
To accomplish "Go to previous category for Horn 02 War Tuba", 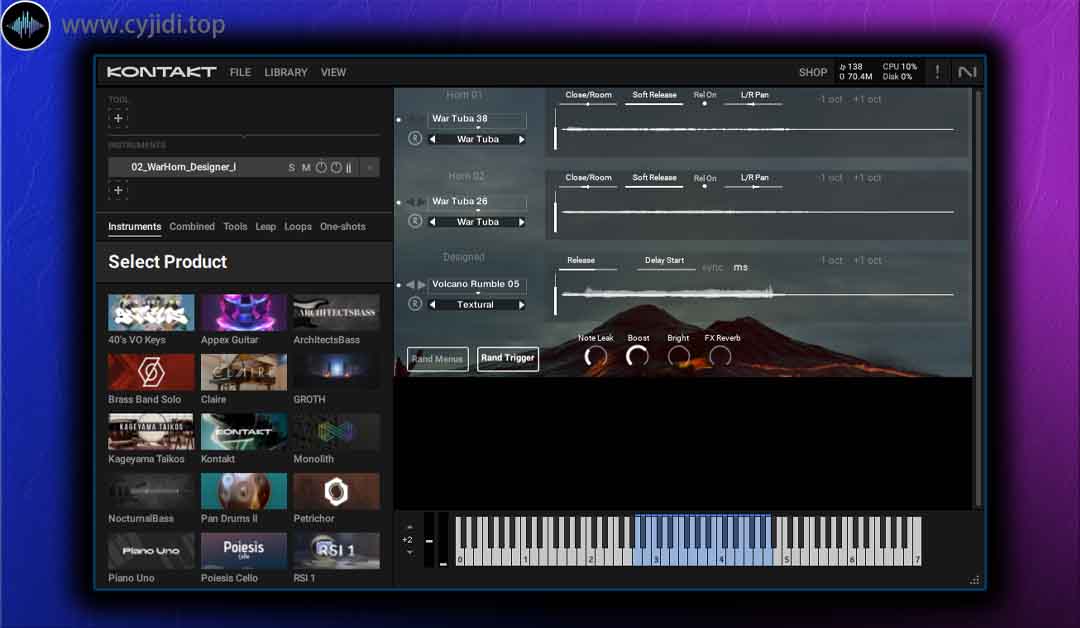I will coord(433,222).
